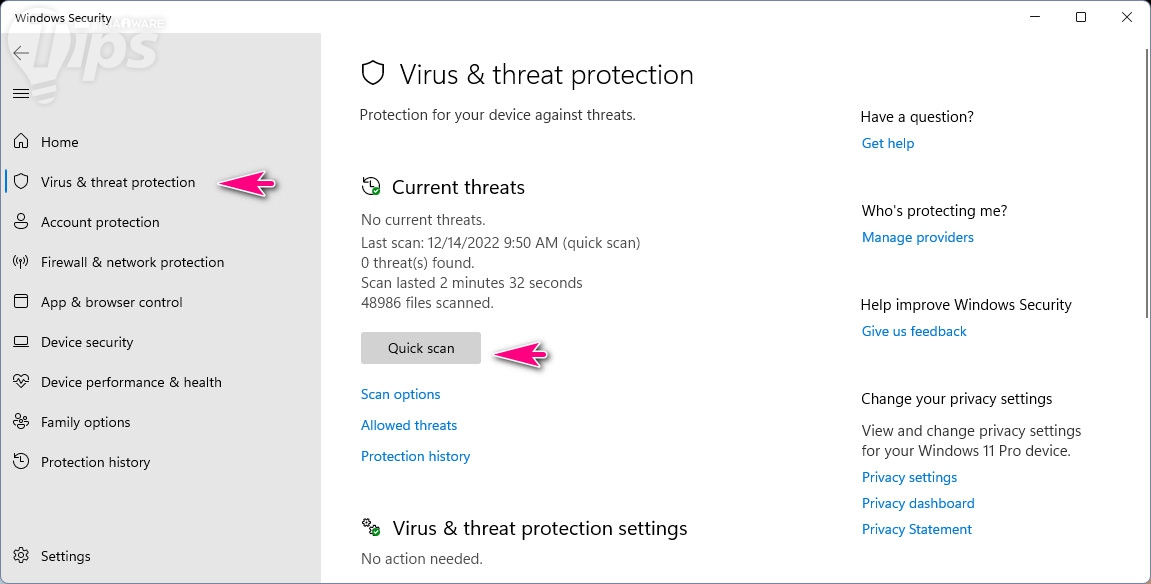Click the back arrow icon
This screenshot has height=584, width=1151.
tap(21, 53)
